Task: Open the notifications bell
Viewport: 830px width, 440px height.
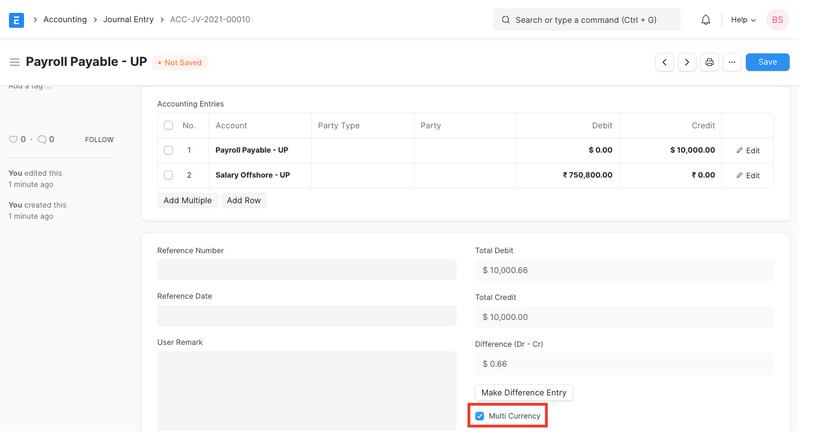Action: click(x=705, y=20)
